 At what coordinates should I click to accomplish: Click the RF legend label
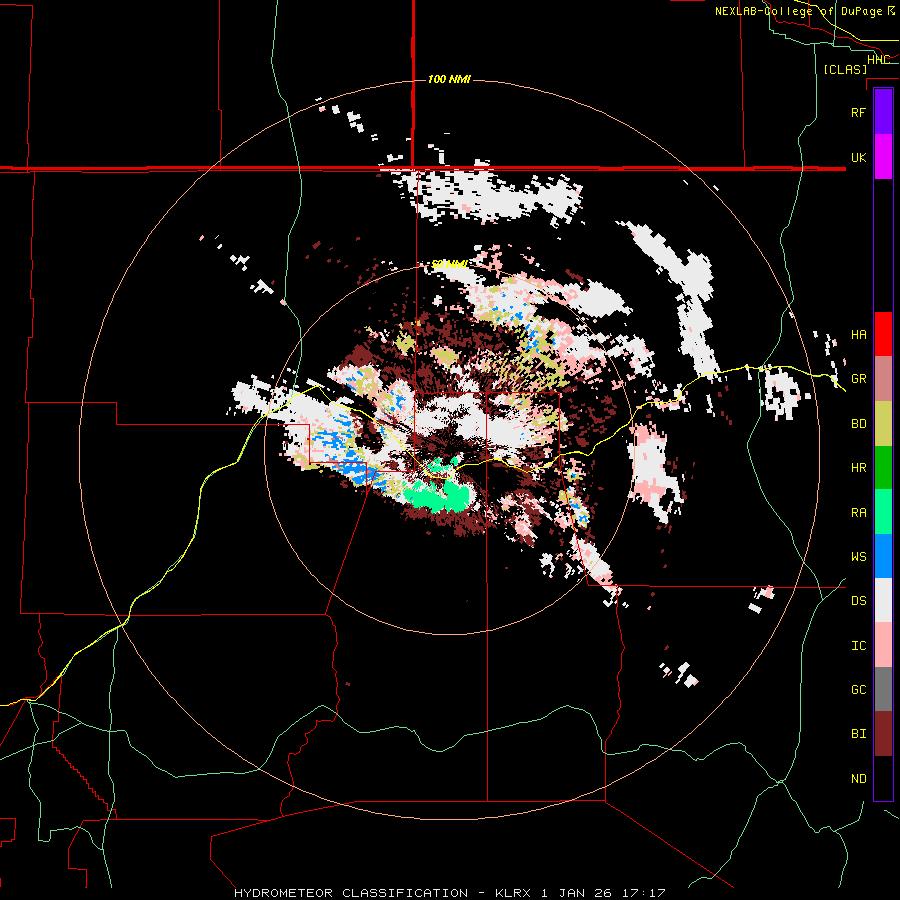pos(858,112)
